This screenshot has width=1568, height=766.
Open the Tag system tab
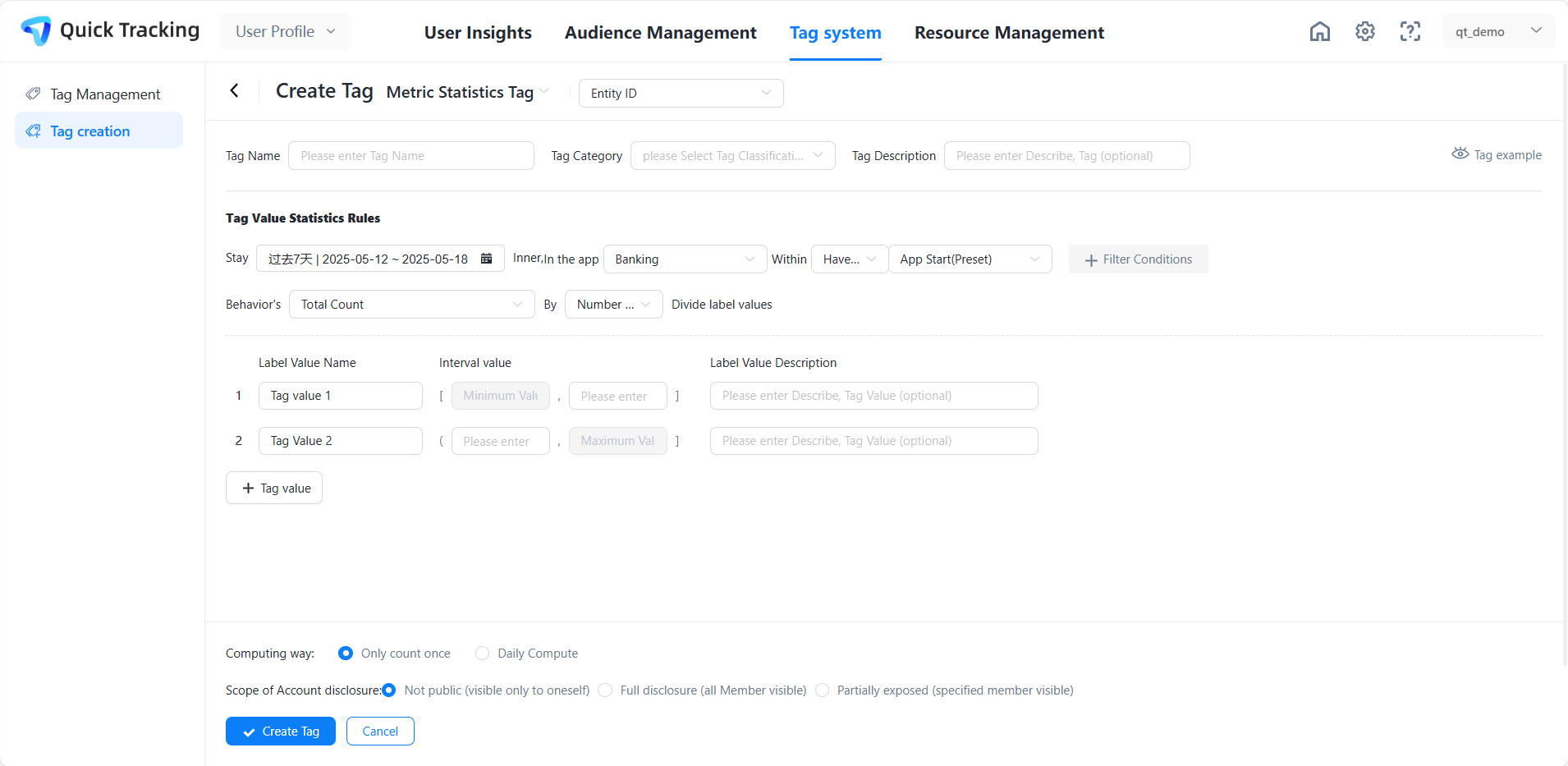836,33
